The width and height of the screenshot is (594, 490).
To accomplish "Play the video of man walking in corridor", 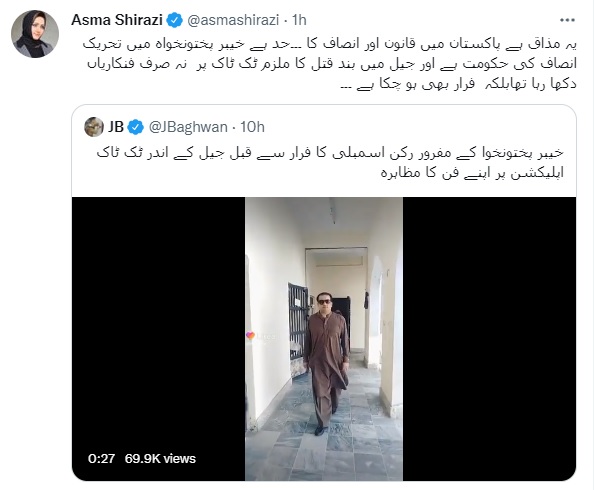I will [324, 339].
